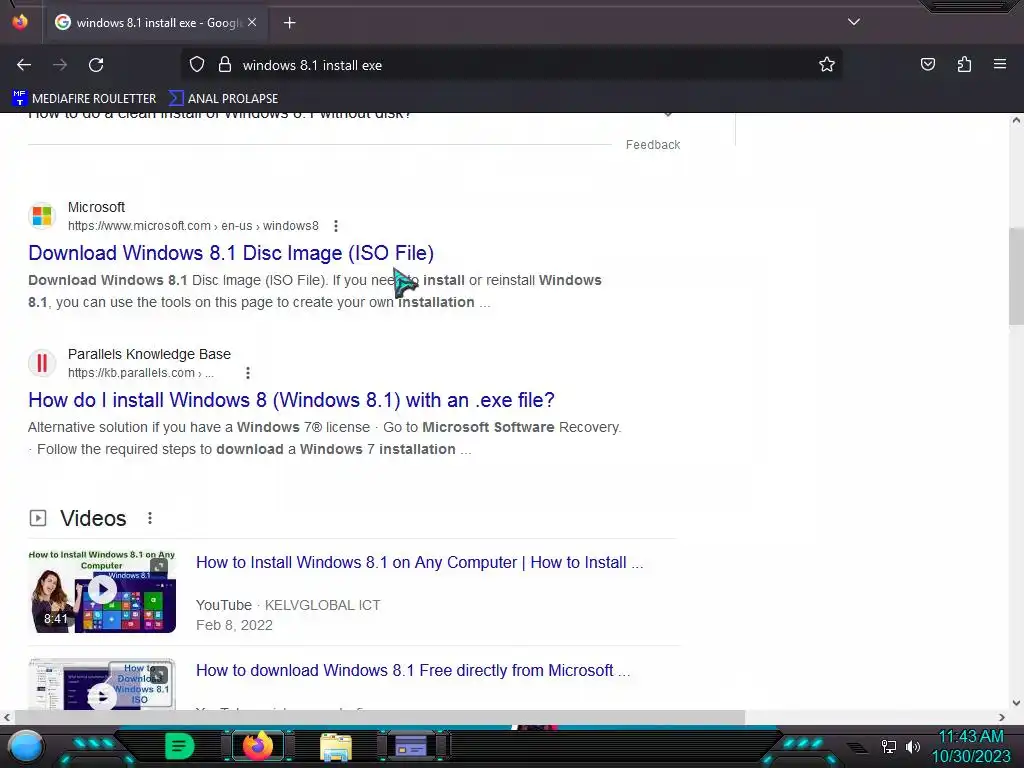Open the more options dots for Microsoft result
Screen dimensions: 1024x768
coord(336,226)
